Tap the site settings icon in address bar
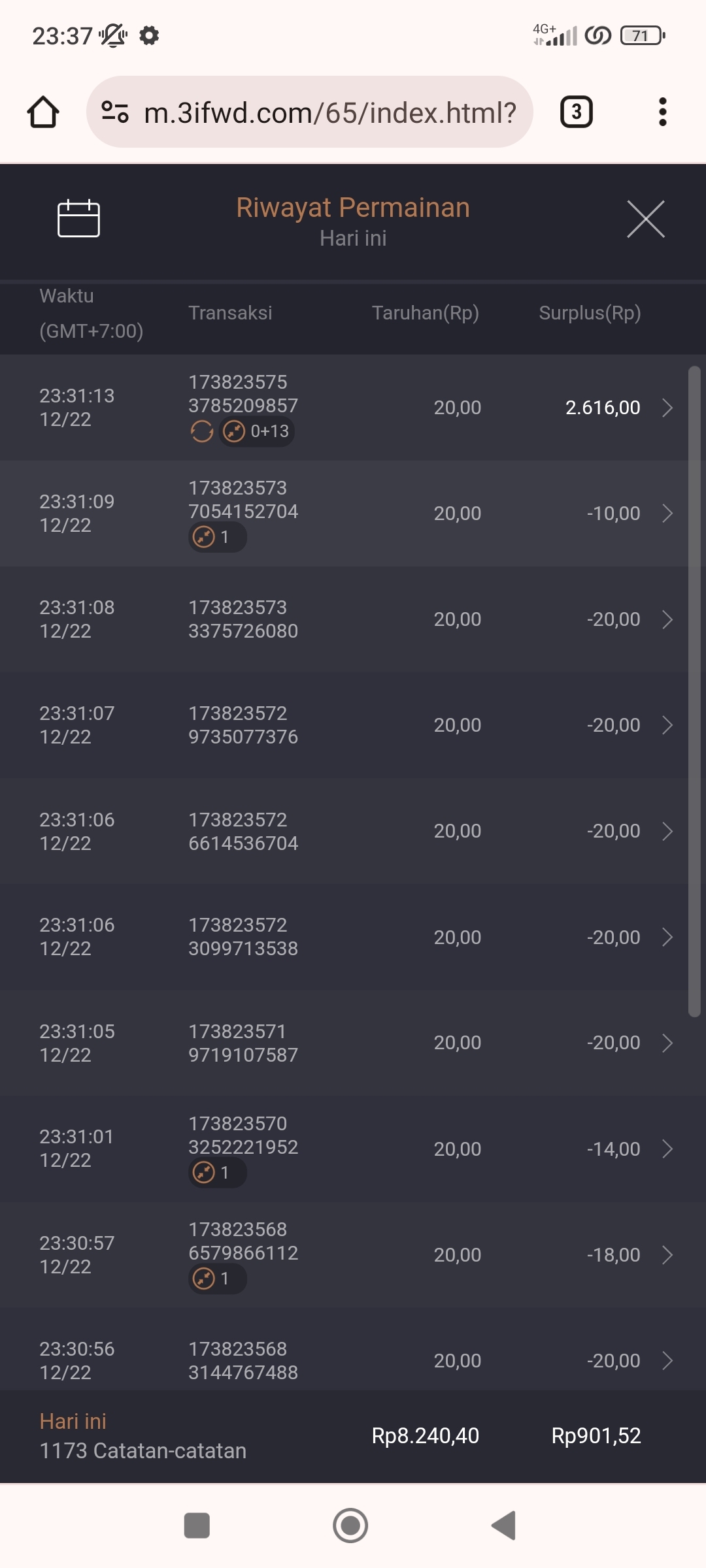This screenshot has width=706, height=1568. 115,112
